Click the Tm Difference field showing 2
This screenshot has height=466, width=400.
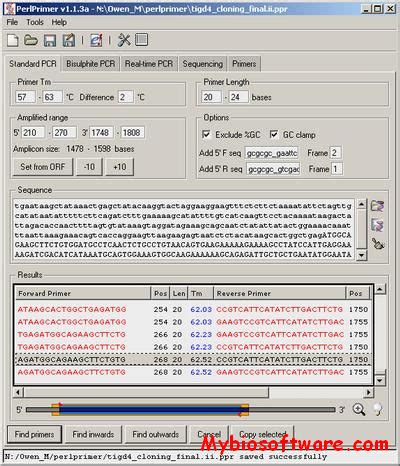[x=126, y=97]
